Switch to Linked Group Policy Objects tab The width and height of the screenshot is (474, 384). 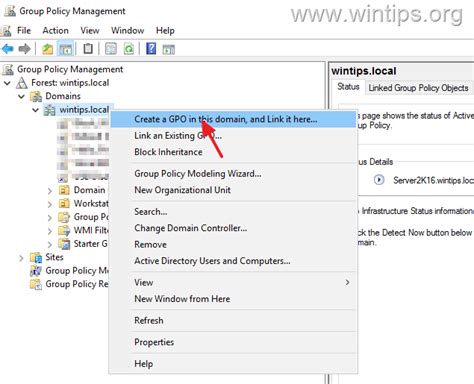tap(418, 88)
